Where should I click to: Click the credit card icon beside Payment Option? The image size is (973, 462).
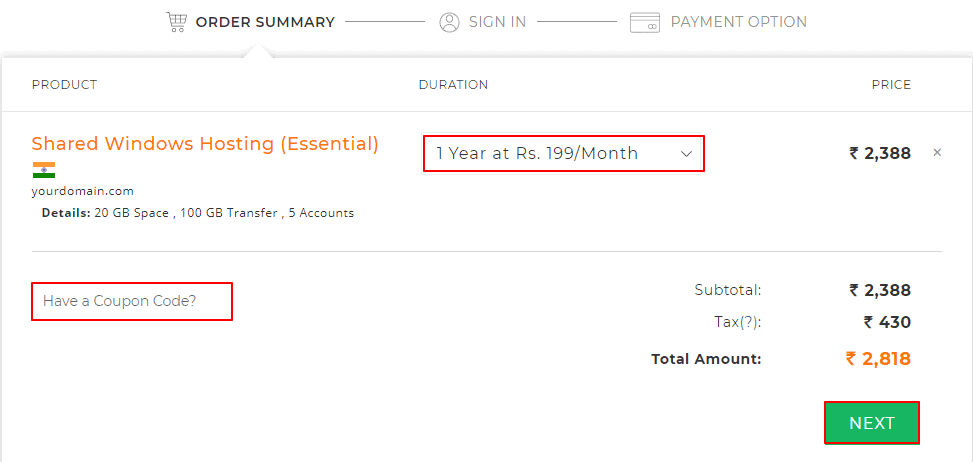click(645, 22)
